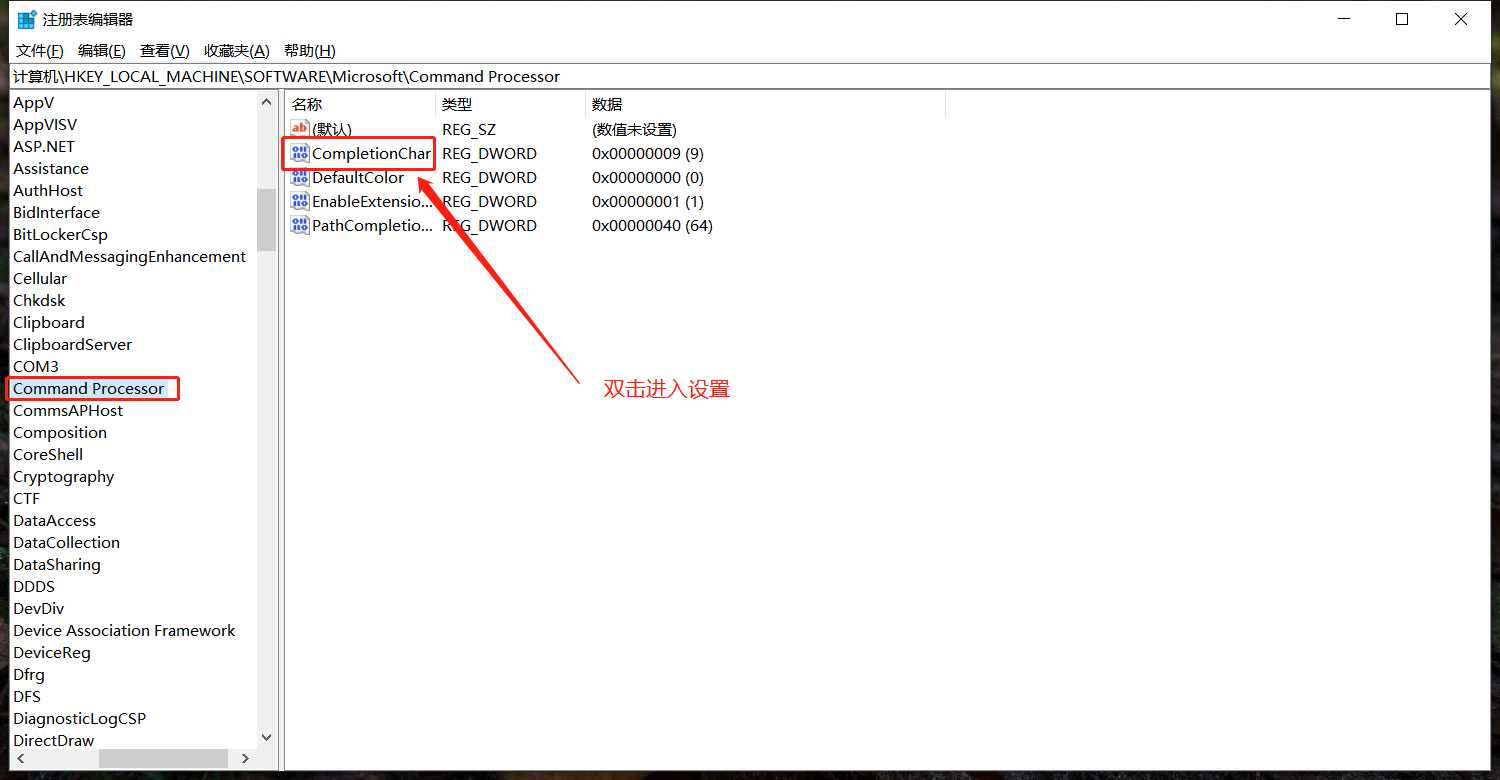
Task: Select the DataAccess key in tree
Action: click(x=55, y=520)
